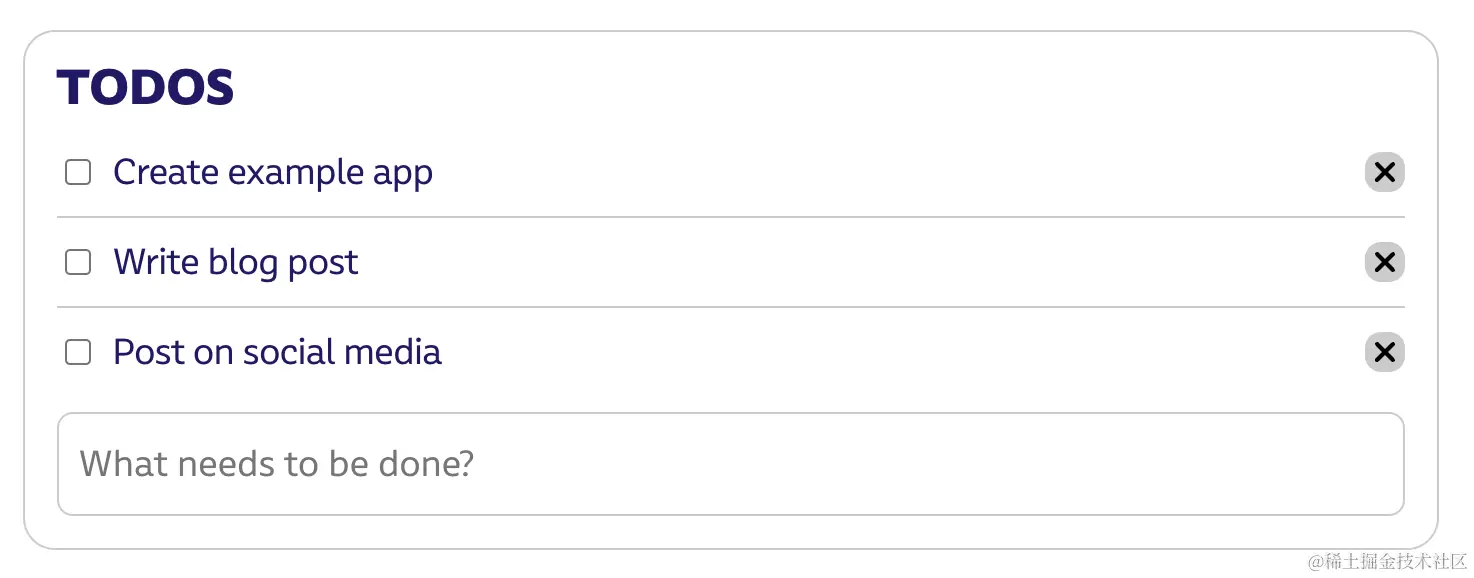Viewport: 1474px width, 578px height.
Task: Check off 'Create example app'
Action: 78,172
